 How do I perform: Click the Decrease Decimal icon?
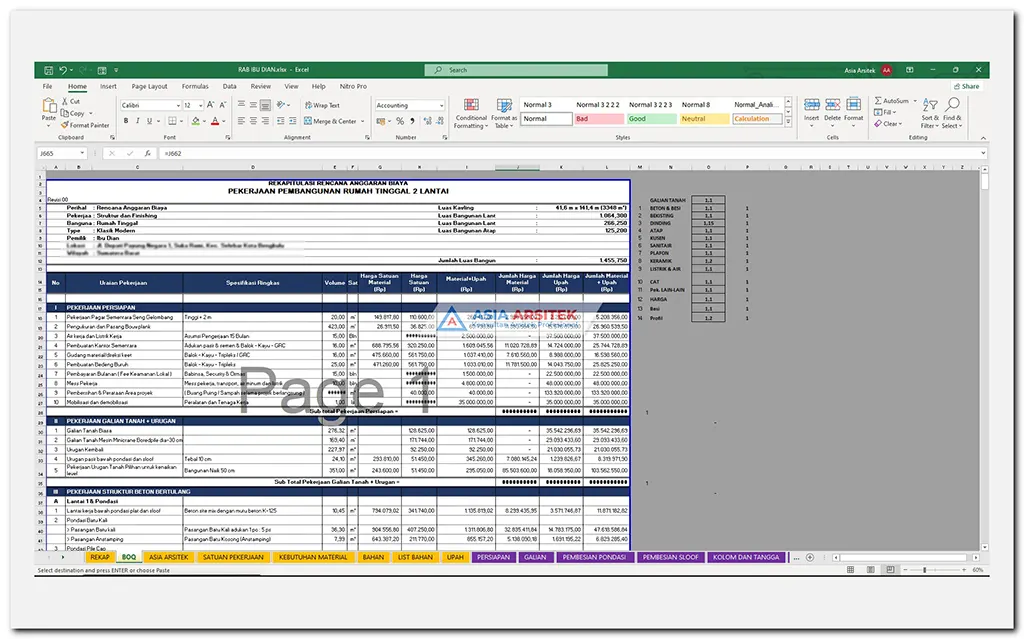point(440,121)
